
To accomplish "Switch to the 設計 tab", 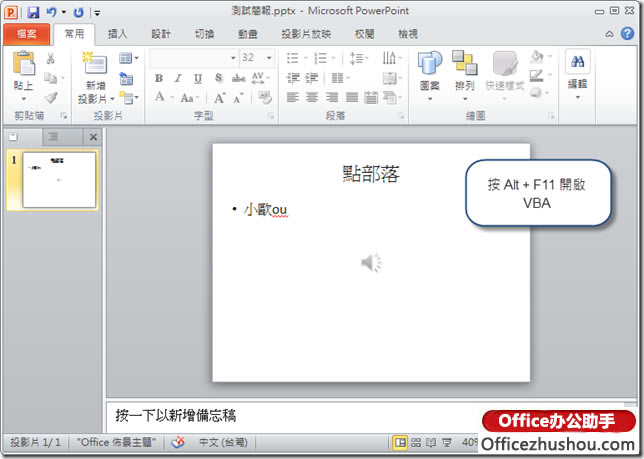I will [161, 34].
